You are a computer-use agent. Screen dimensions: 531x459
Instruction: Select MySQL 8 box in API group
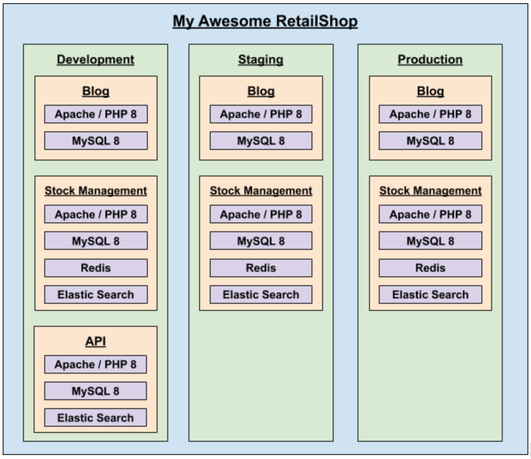[x=95, y=391]
